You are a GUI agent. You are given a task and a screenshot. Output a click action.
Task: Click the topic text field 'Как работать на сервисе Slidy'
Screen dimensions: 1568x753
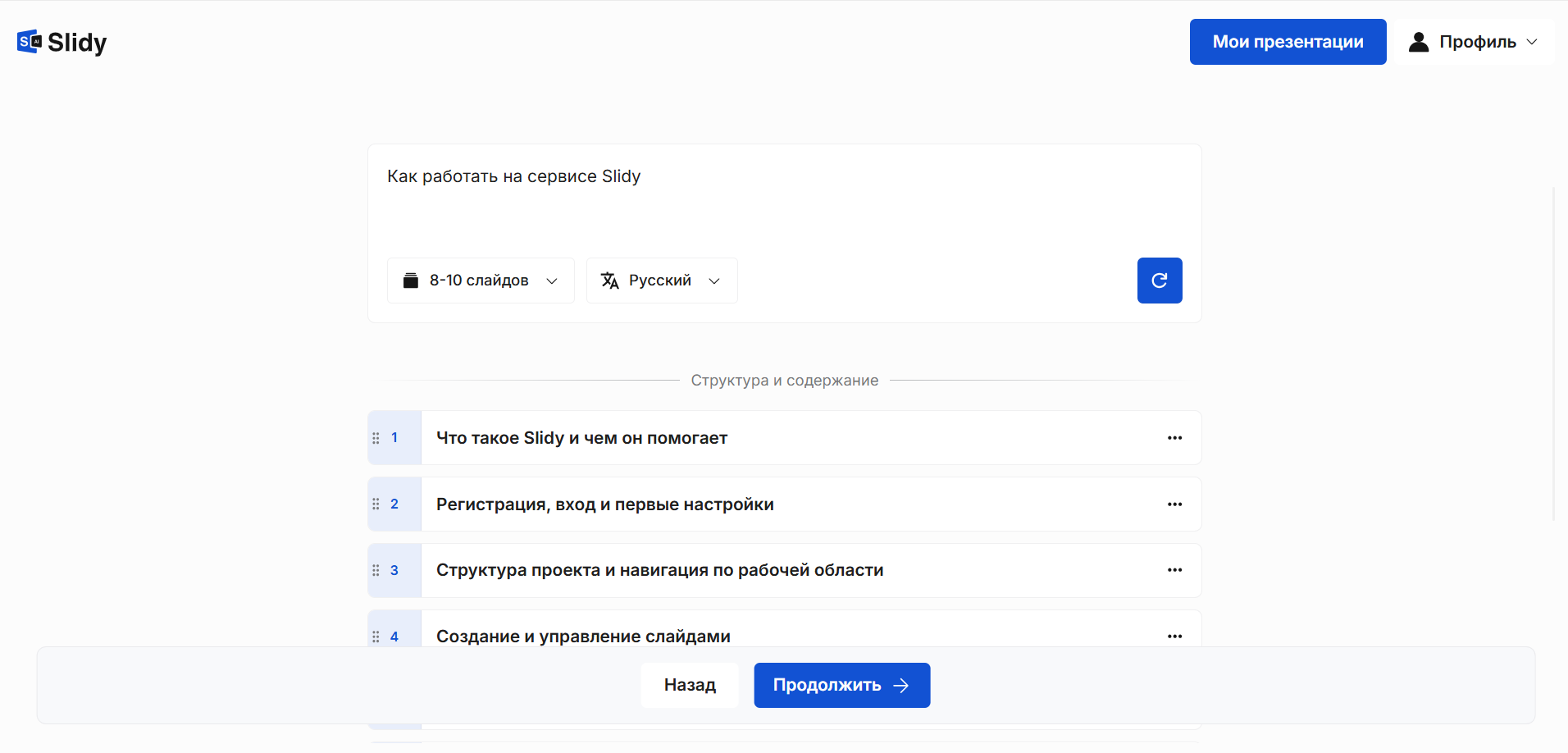pos(784,197)
